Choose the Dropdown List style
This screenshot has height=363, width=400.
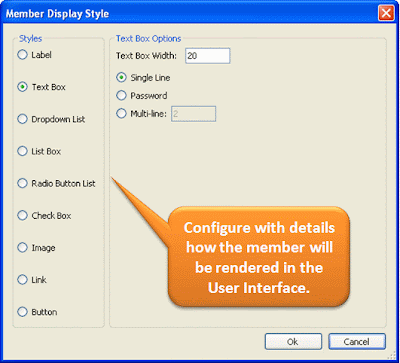pyautogui.click(x=22, y=119)
